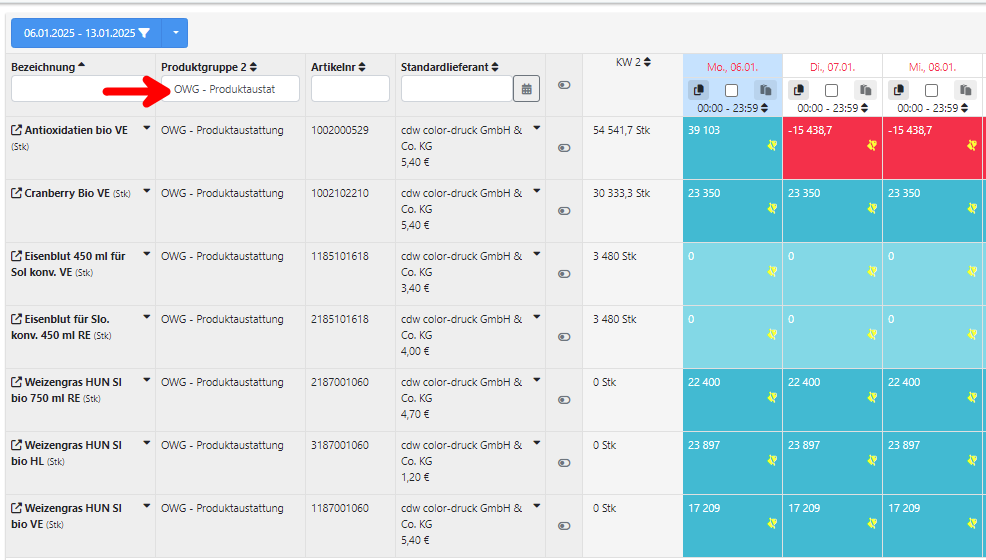Image resolution: width=986 pixels, height=560 pixels.
Task: Tick the checkbox under Mo., 06.01.
Action: tap(731, 90)
